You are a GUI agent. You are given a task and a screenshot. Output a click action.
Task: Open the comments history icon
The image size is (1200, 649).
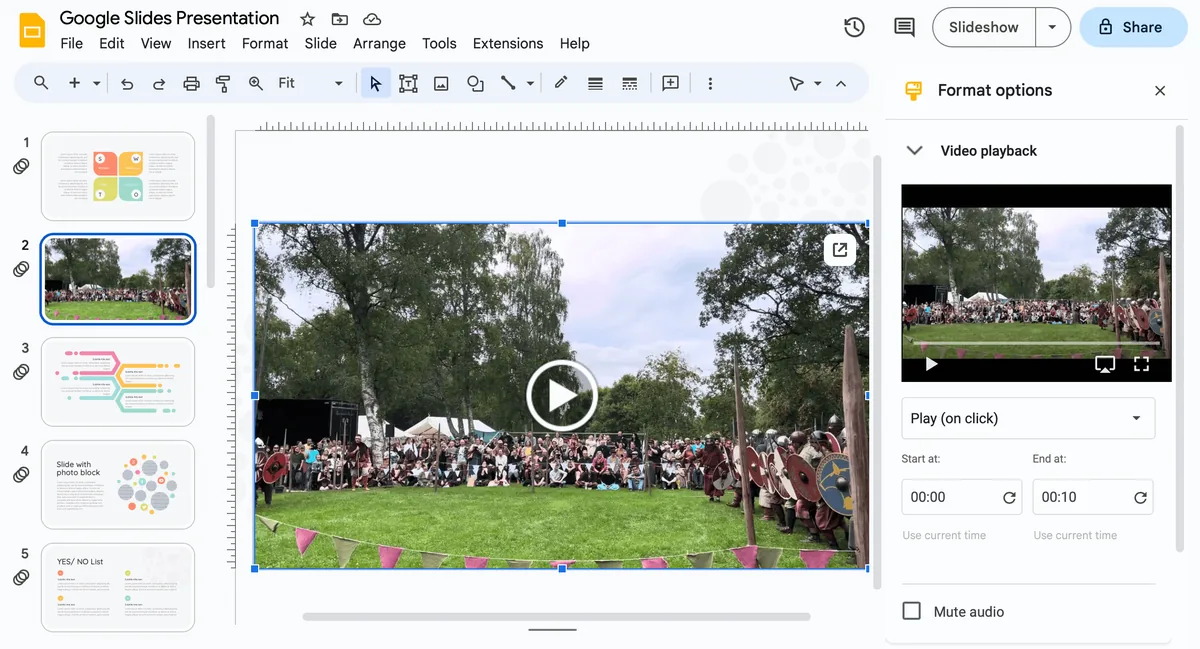pos(904,27)
